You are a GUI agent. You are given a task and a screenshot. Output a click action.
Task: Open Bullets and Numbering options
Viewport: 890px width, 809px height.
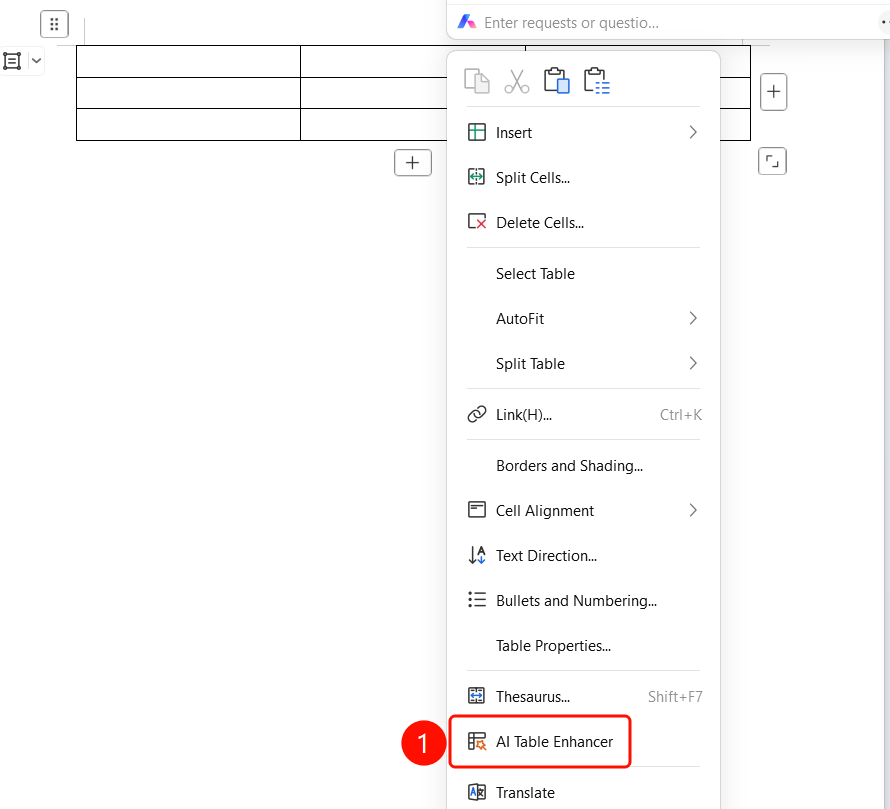click(x=583, y=600)
